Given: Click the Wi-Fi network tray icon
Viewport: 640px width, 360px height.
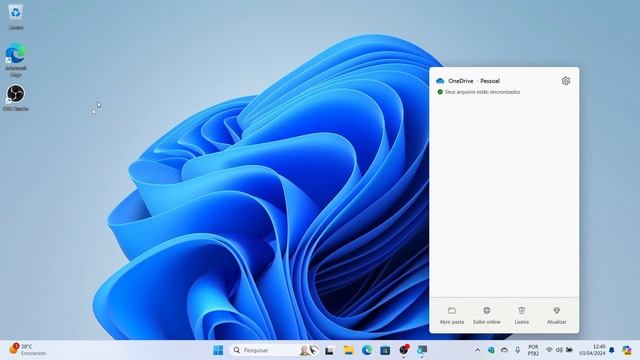Looking at the screenshot, I should pyautogui.click(x=549, y=350).
